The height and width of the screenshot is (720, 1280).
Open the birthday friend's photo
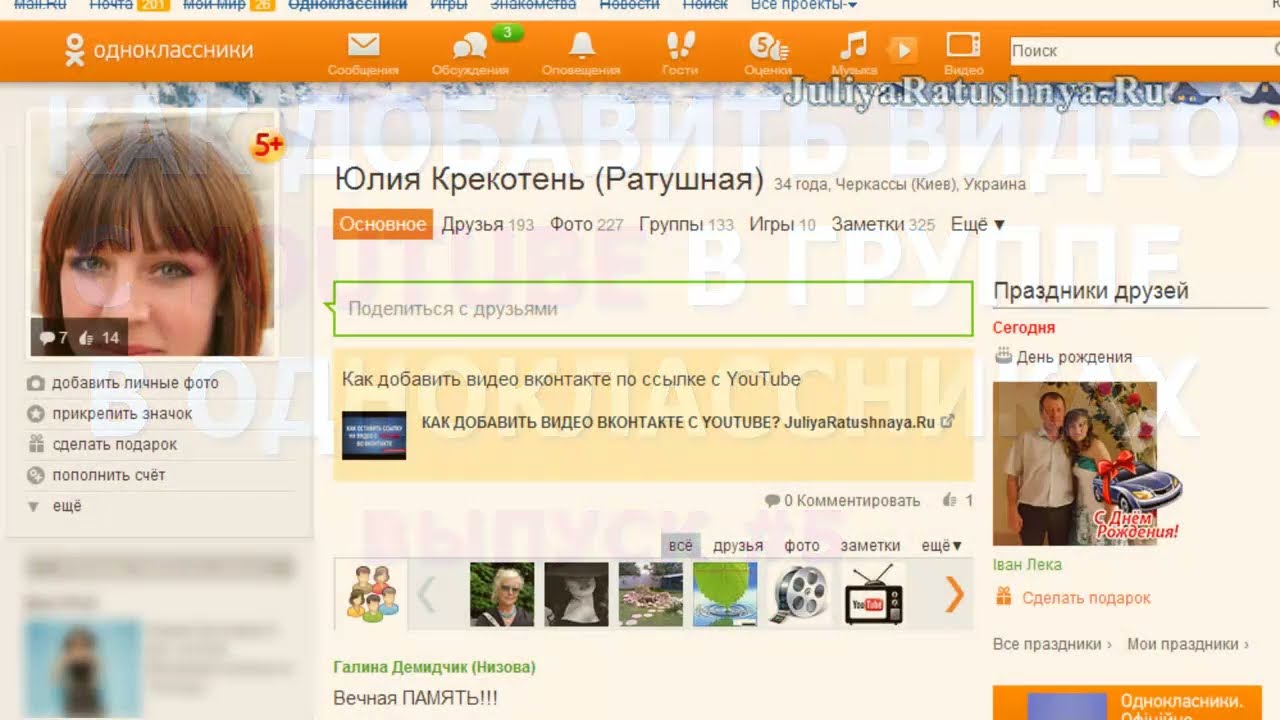click(1074, 463)
